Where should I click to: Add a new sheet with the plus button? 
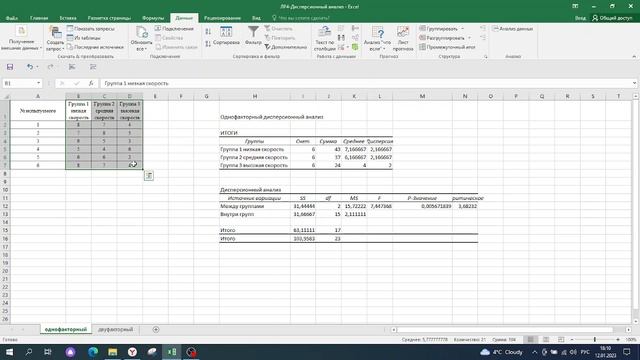point(156,329)
